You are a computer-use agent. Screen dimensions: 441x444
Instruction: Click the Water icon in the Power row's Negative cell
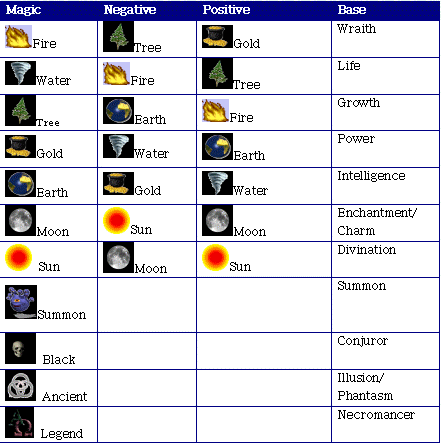click(118, 146)
